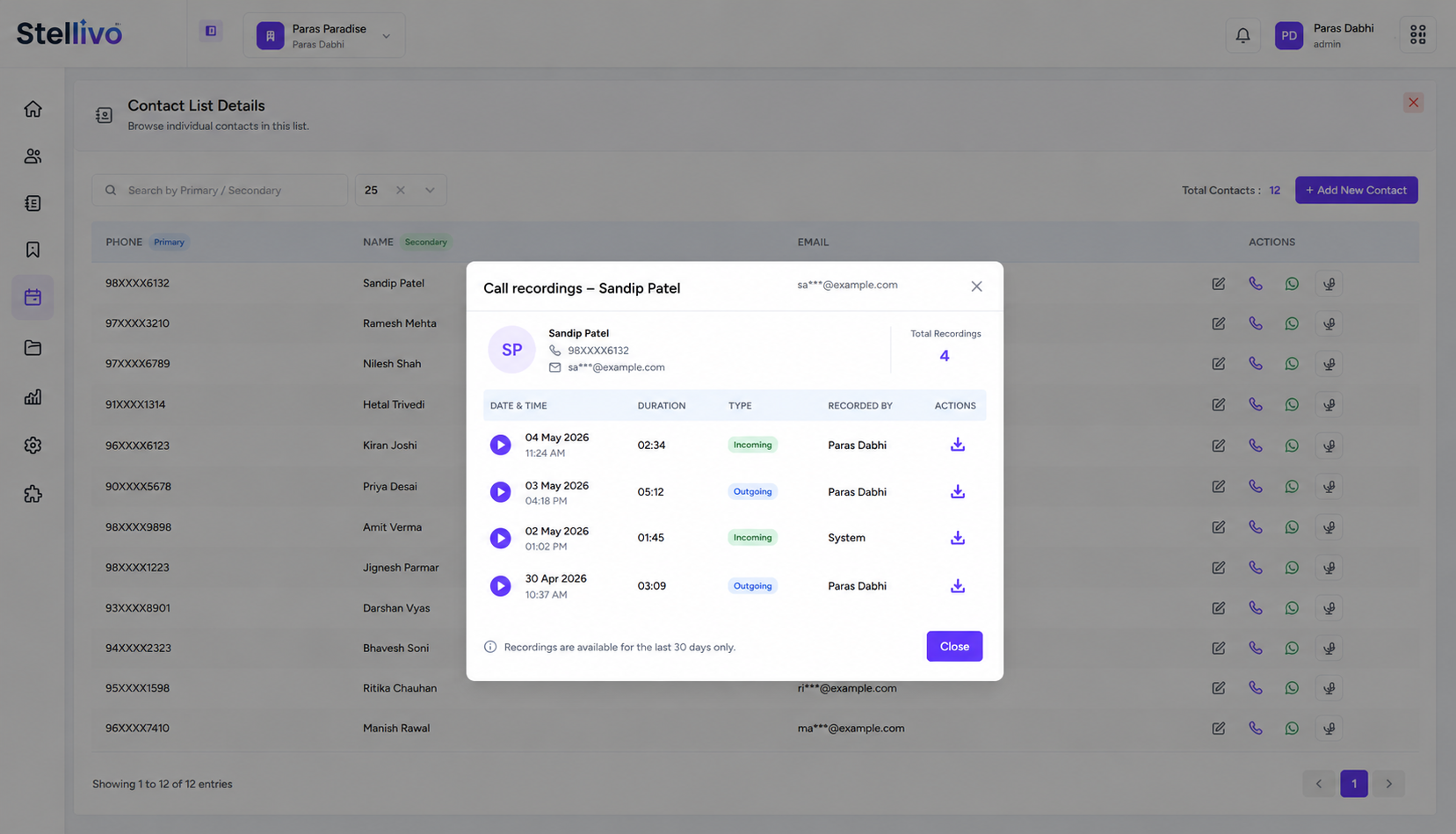
Task: Close the Call recordings dialog with X
Action: click(x=976, y=286)
